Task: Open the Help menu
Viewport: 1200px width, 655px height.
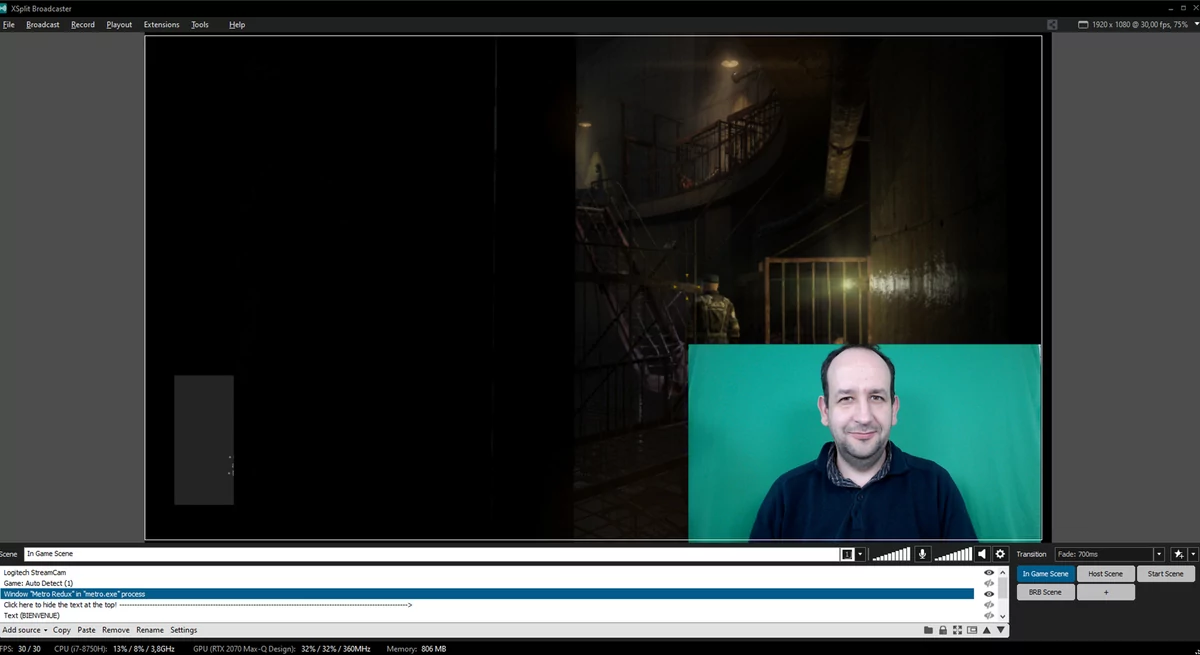Action: coord(237,25)
